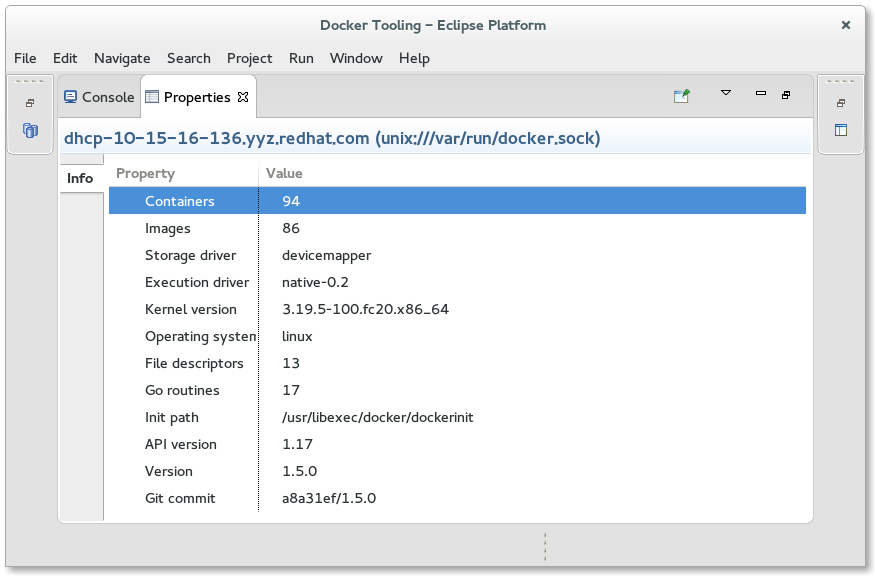Select the Storage driver row
This screenshot has height=576, width=875.
[x=457, y=255]
